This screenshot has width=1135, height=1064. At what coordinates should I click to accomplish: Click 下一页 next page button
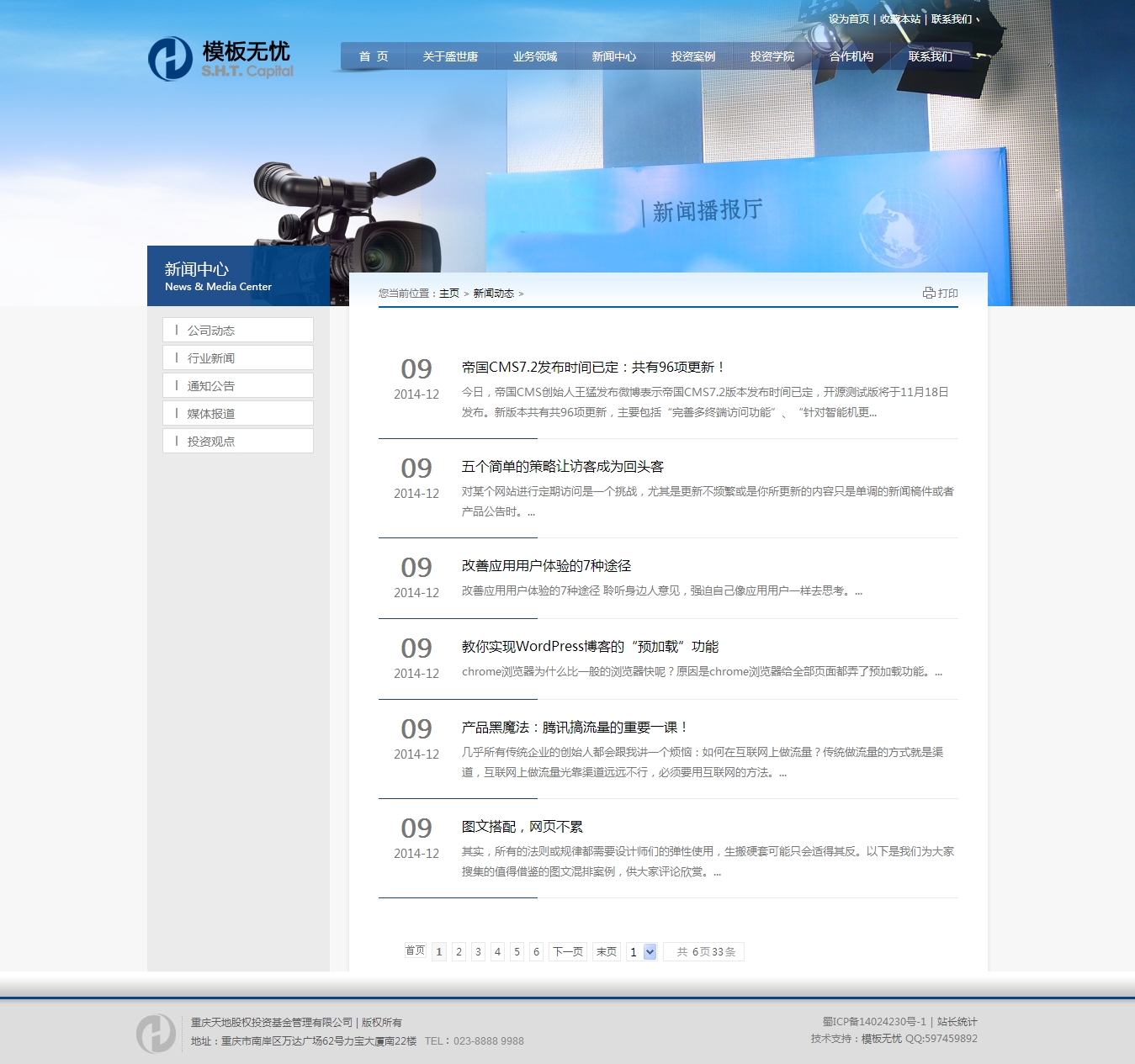[568, 952]
